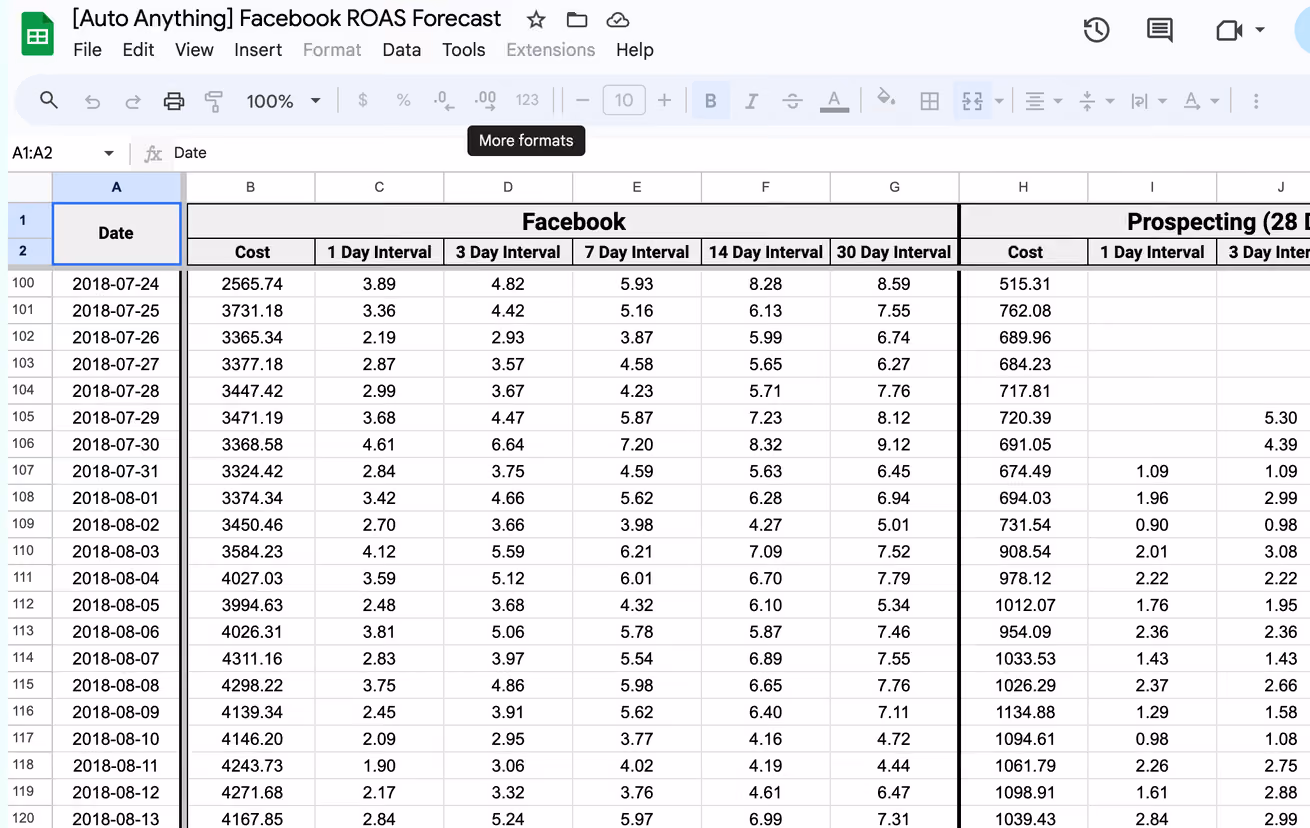Click the formula bar containing Date

pyautogui.click(x=740, y=153)
